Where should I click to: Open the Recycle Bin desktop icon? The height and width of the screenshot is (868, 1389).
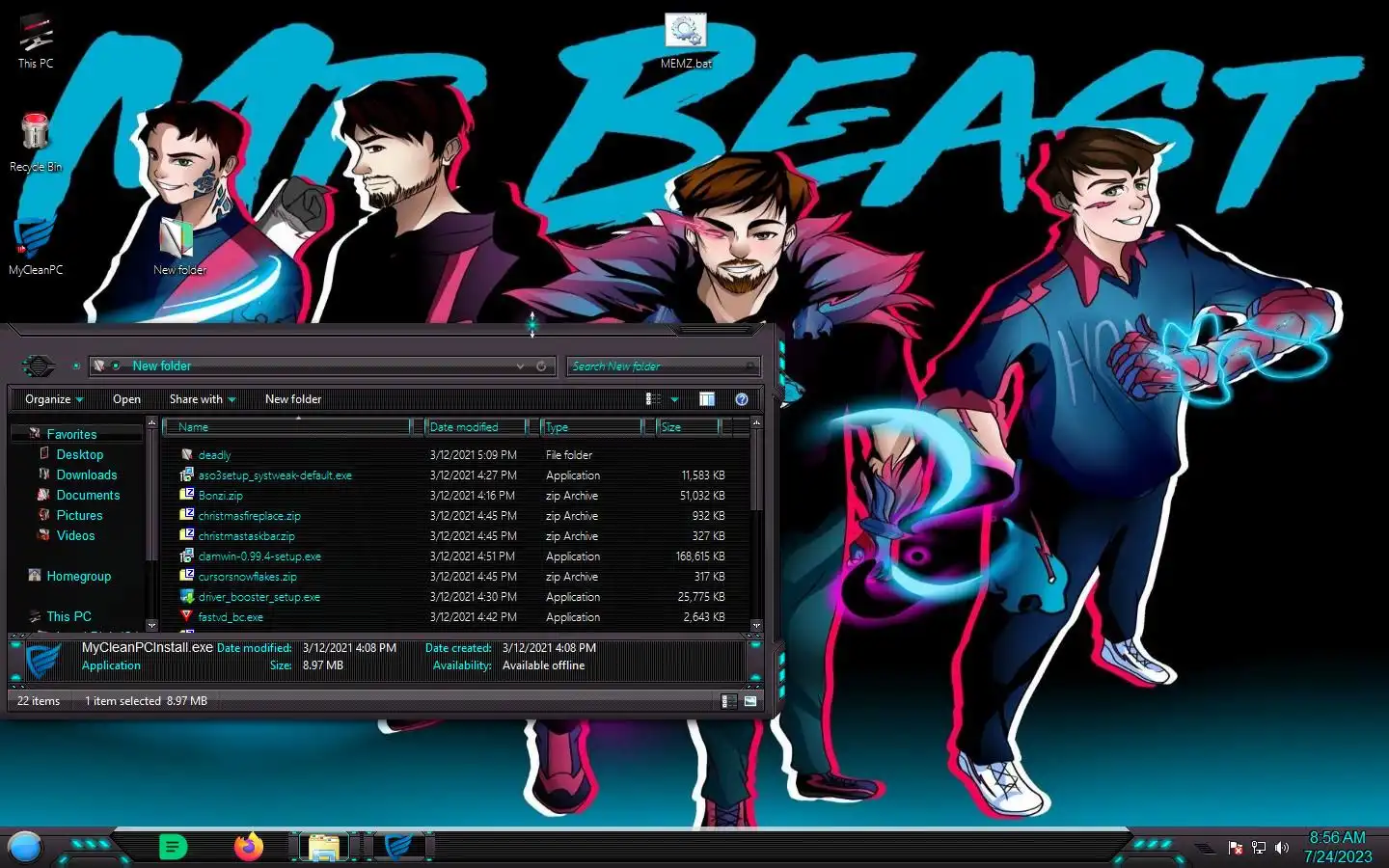click(x=36, y=142)
